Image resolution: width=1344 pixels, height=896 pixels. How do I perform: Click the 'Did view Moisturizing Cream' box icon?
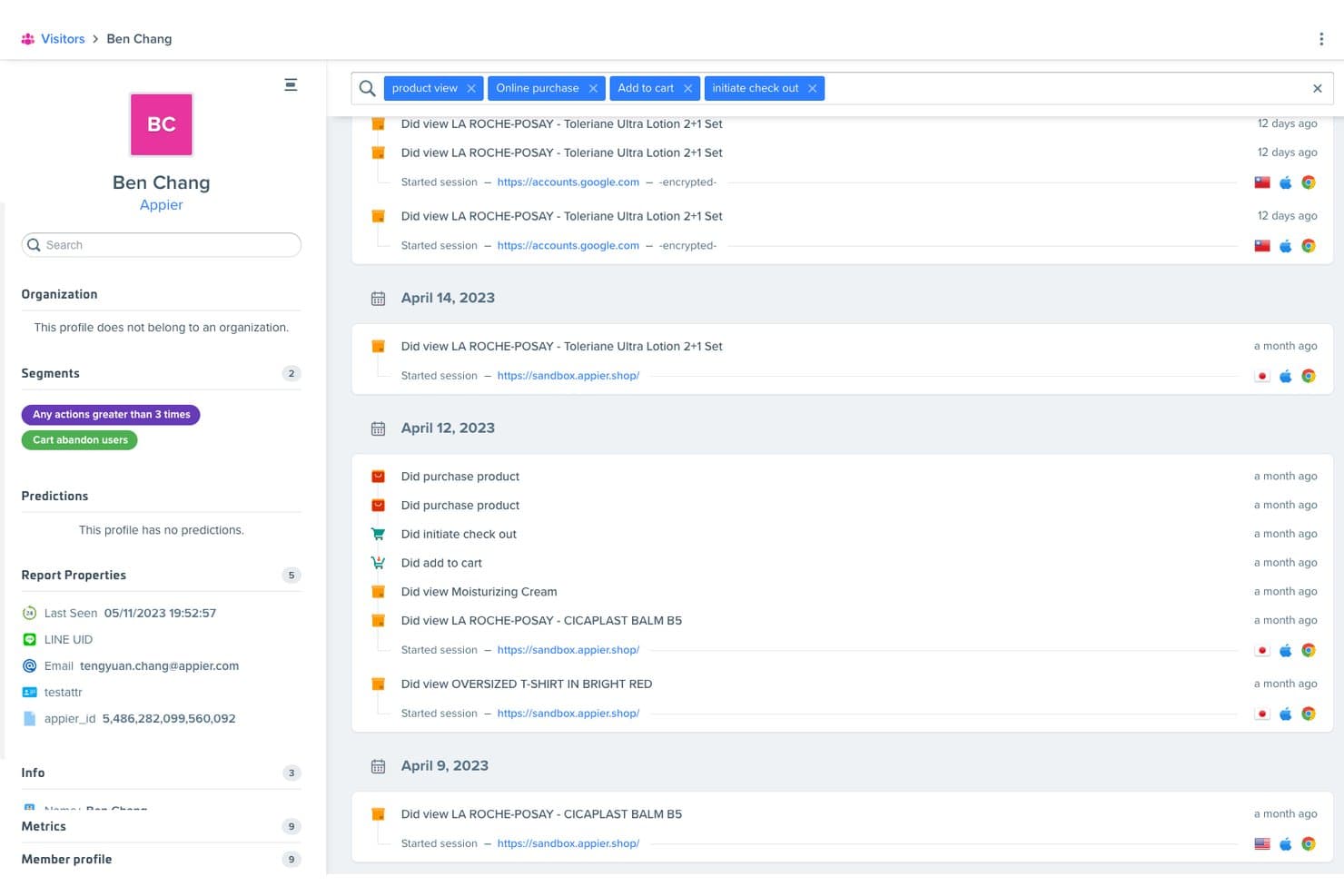pos(378,592)
